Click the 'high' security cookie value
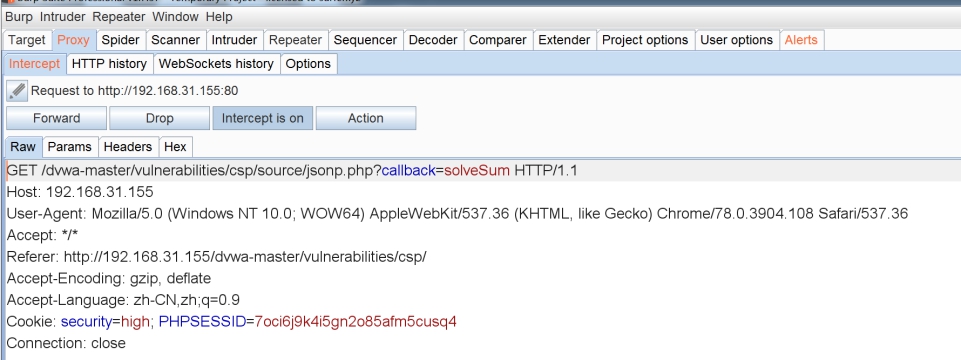Viewport: 961px width, 360px height. point(135,321)
